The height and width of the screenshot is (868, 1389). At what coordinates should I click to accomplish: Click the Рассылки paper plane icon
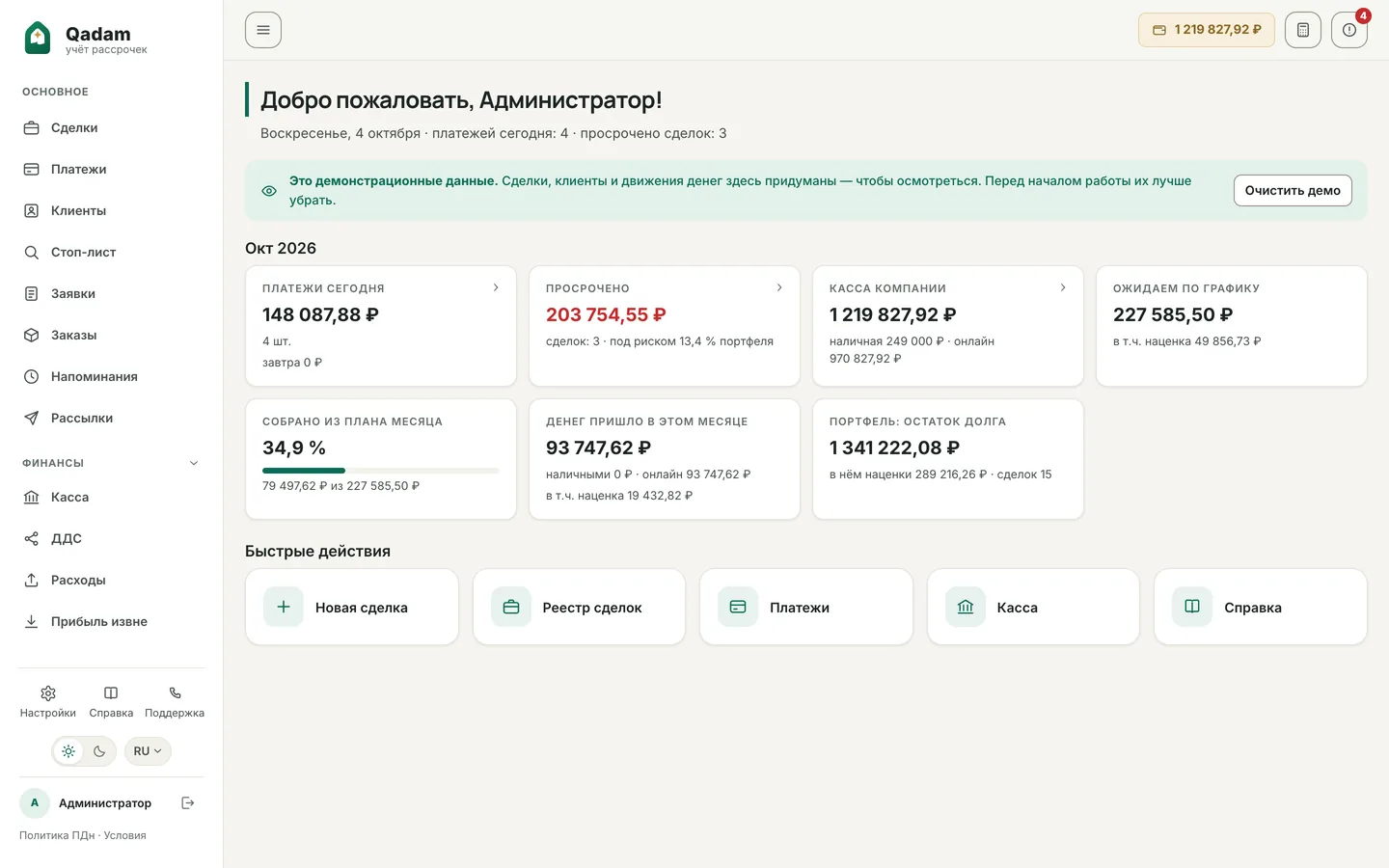click(x=31, y=419)
